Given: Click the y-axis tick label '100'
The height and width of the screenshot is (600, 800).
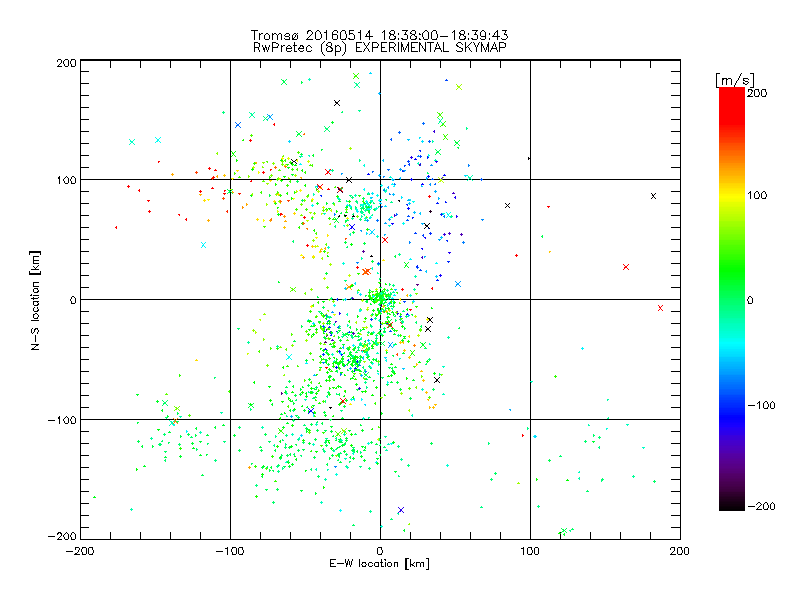Looking at the screenshot, I should click(66, 180).
